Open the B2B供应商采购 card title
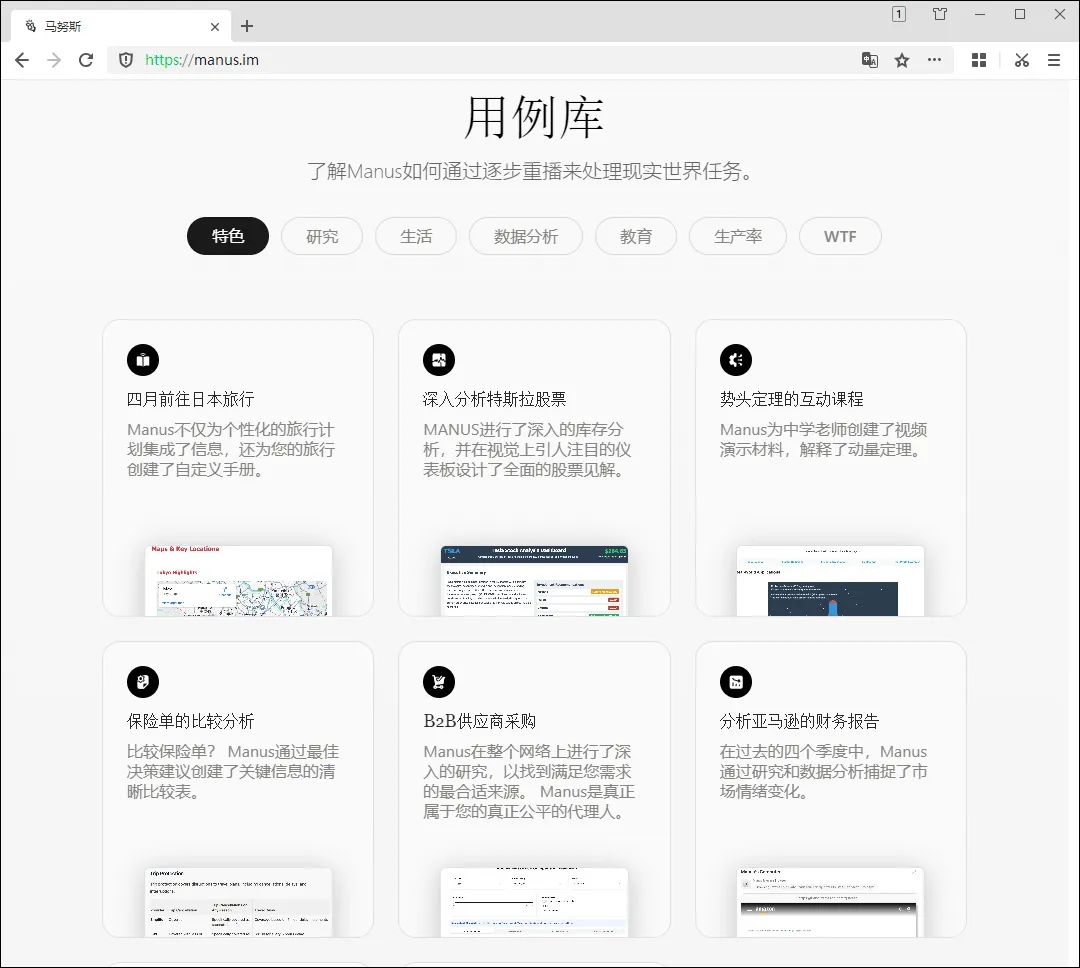This screenshot has width=1080, height=968. [479, 721]
